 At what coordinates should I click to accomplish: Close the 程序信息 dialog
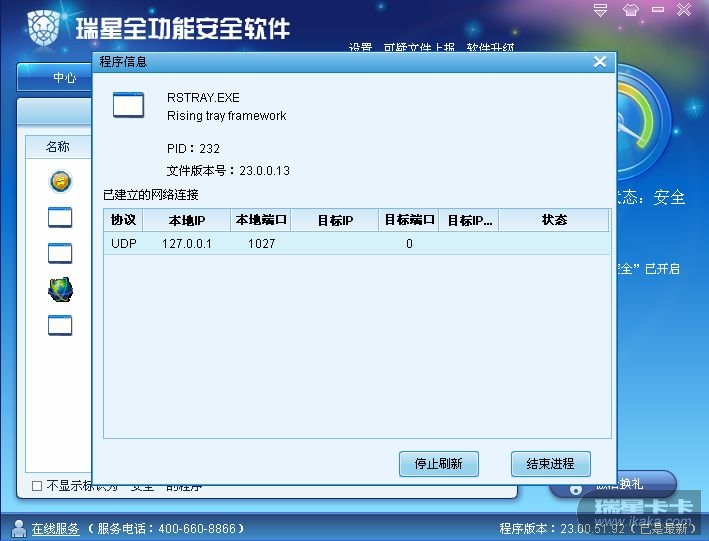[600, 62]
